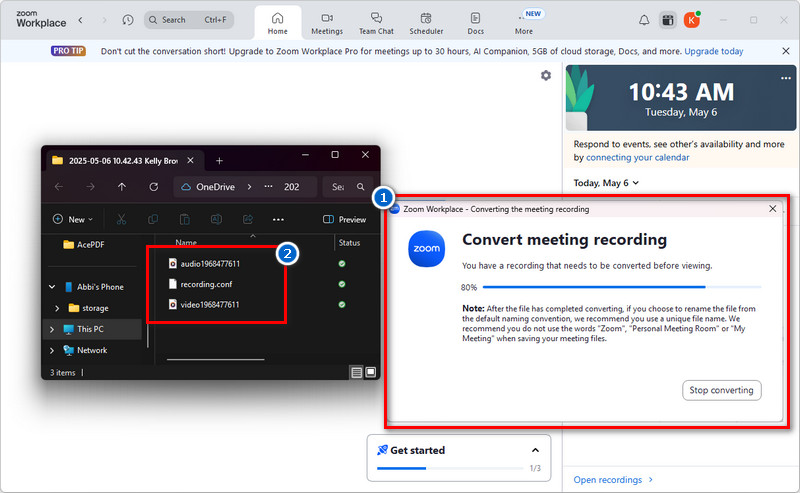Image resolution: width=800 pixels, height=493 pixels.
Task: Click the Share icon in Explorer toolbar
Action: (248, 219)
